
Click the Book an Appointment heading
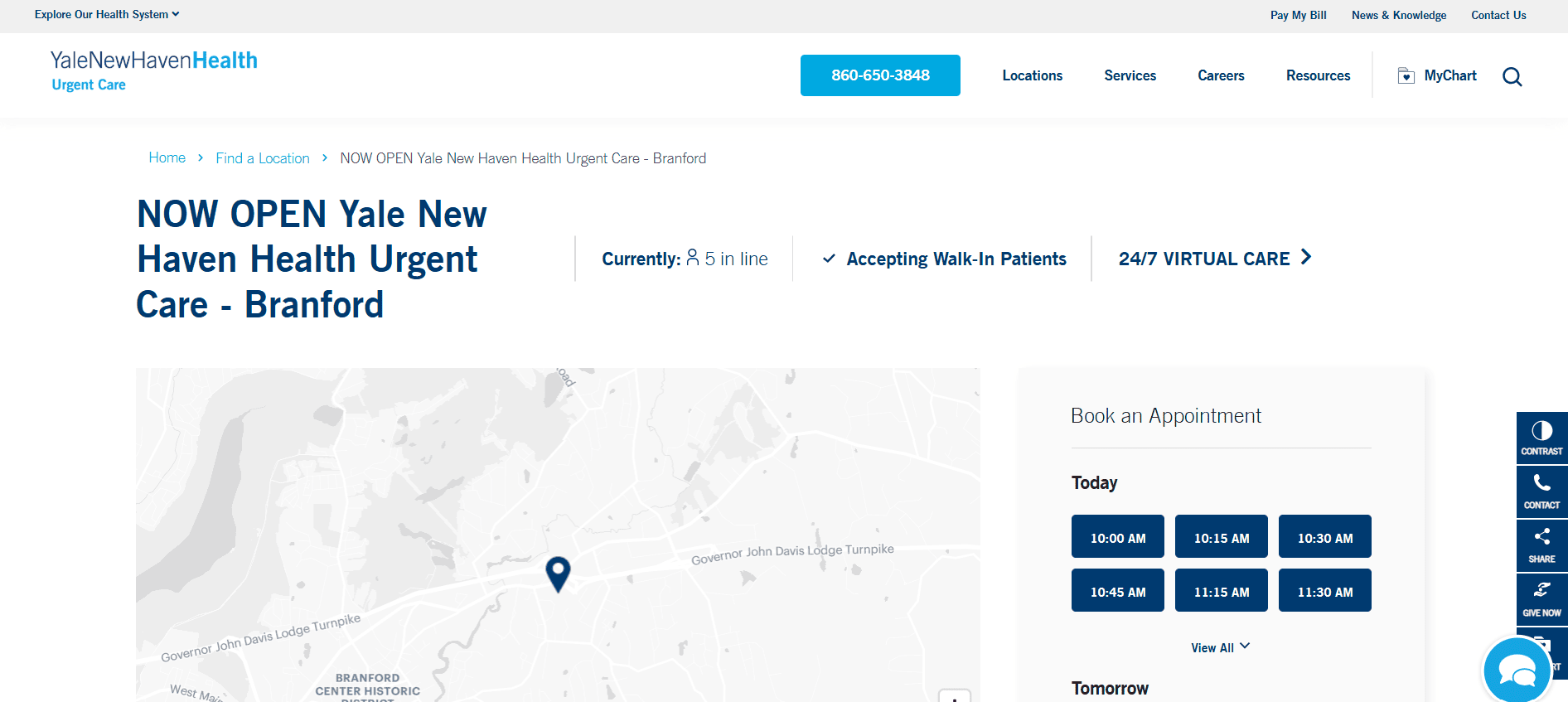(x=1166, y=415)
